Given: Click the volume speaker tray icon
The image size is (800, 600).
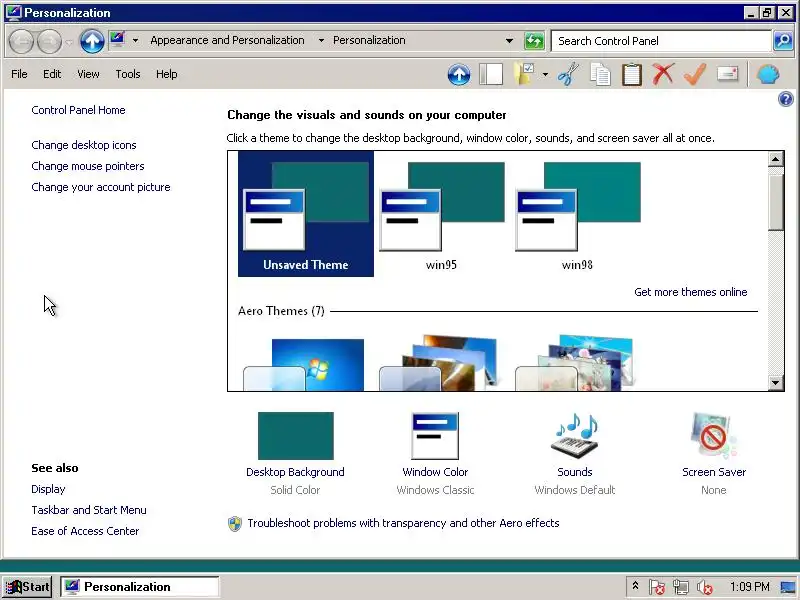Looking at the screenshot, I should click(705, 587).
